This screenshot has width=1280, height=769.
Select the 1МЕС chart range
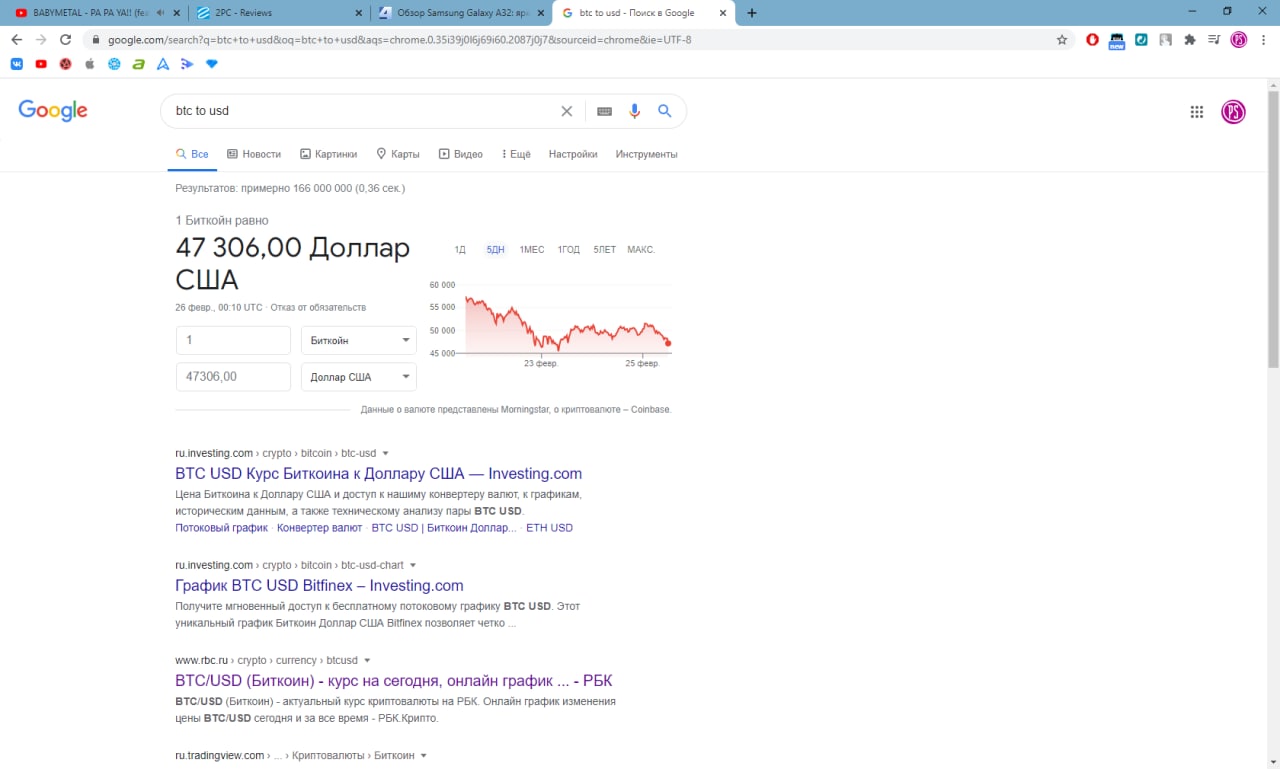532,250
